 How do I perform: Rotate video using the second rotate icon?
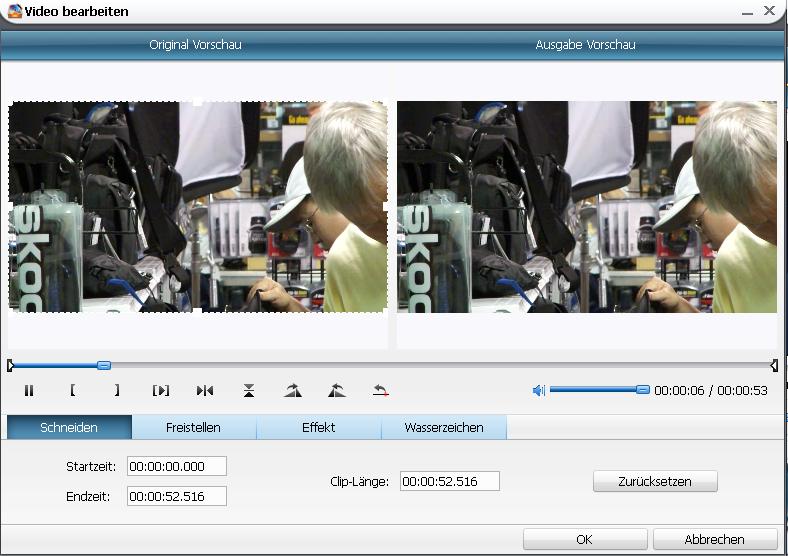point(337,391)
